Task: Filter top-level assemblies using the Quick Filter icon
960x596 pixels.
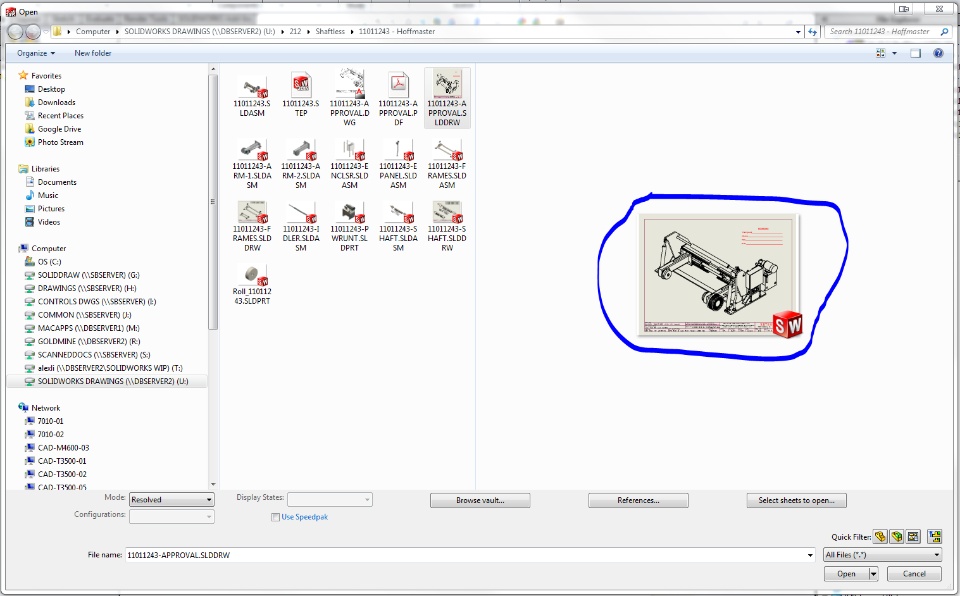Action: (934, 537)
